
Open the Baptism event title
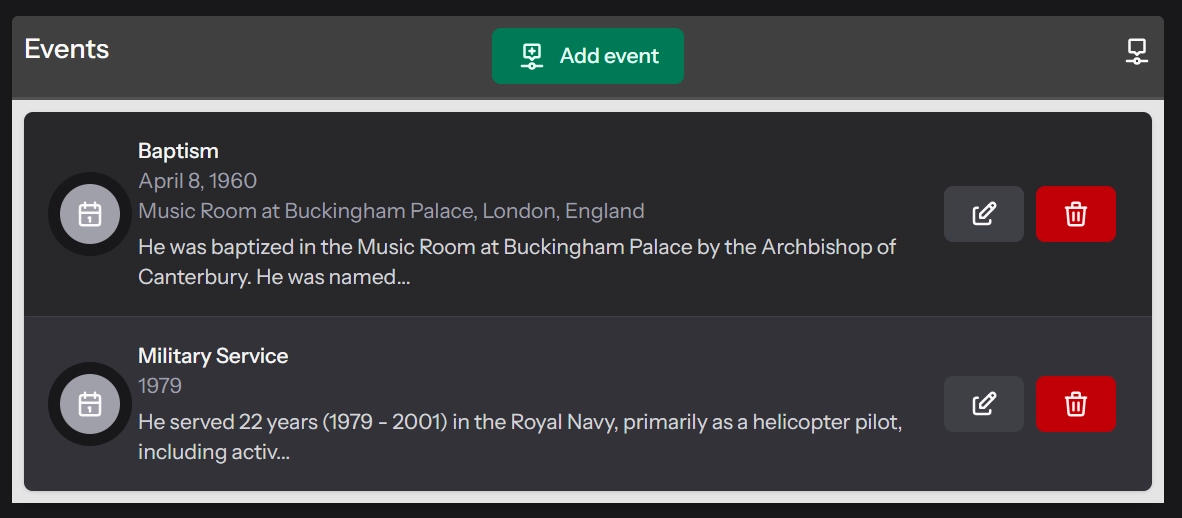(x=178, y=151)
